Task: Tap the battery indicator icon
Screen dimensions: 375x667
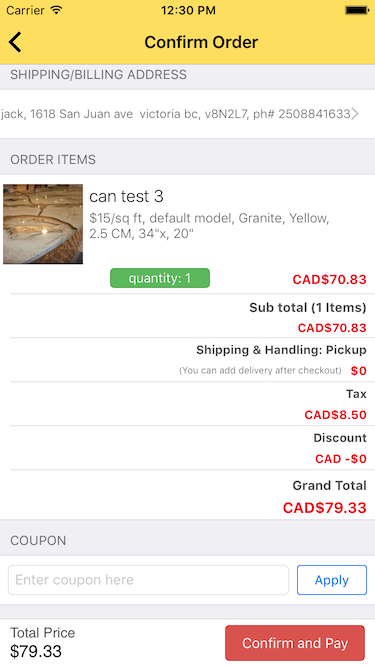Action: [356, 10]
